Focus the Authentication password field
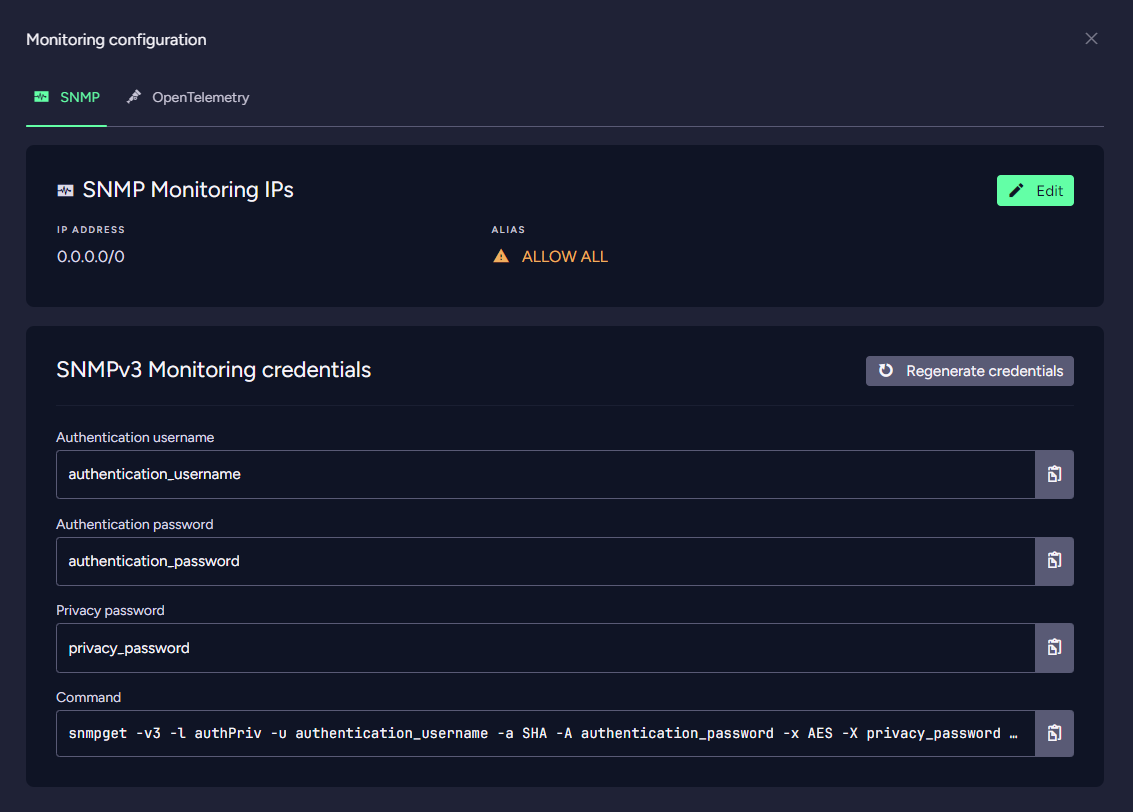The width and height of the screenshot is (1133, 812). (546, 561)
